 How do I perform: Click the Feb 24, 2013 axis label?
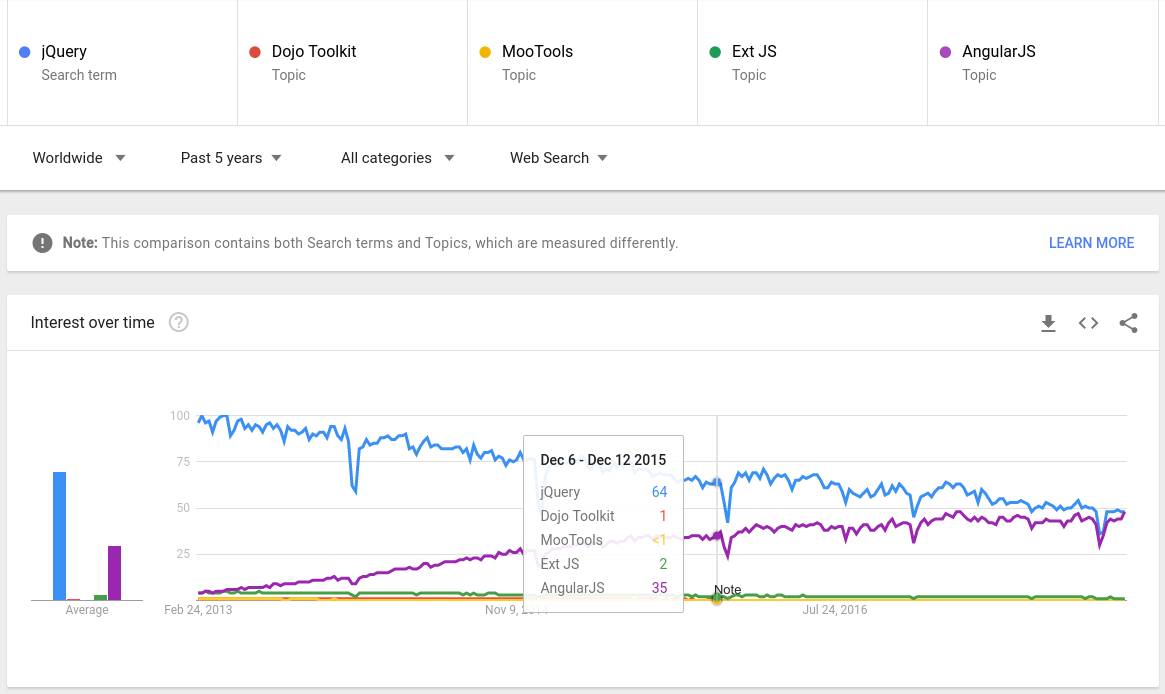(x=198, y=610)
